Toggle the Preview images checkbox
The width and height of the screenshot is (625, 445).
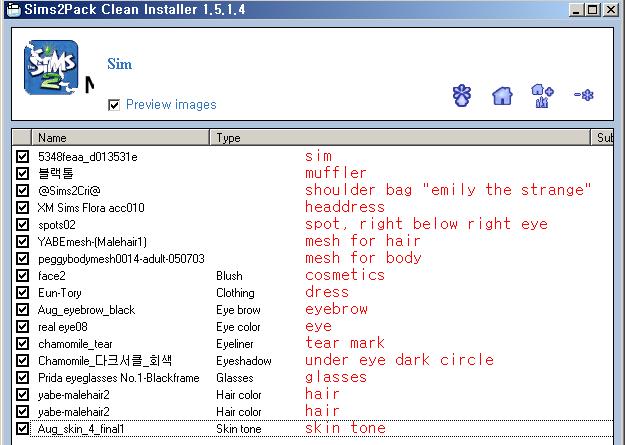(x=114, y=105)
